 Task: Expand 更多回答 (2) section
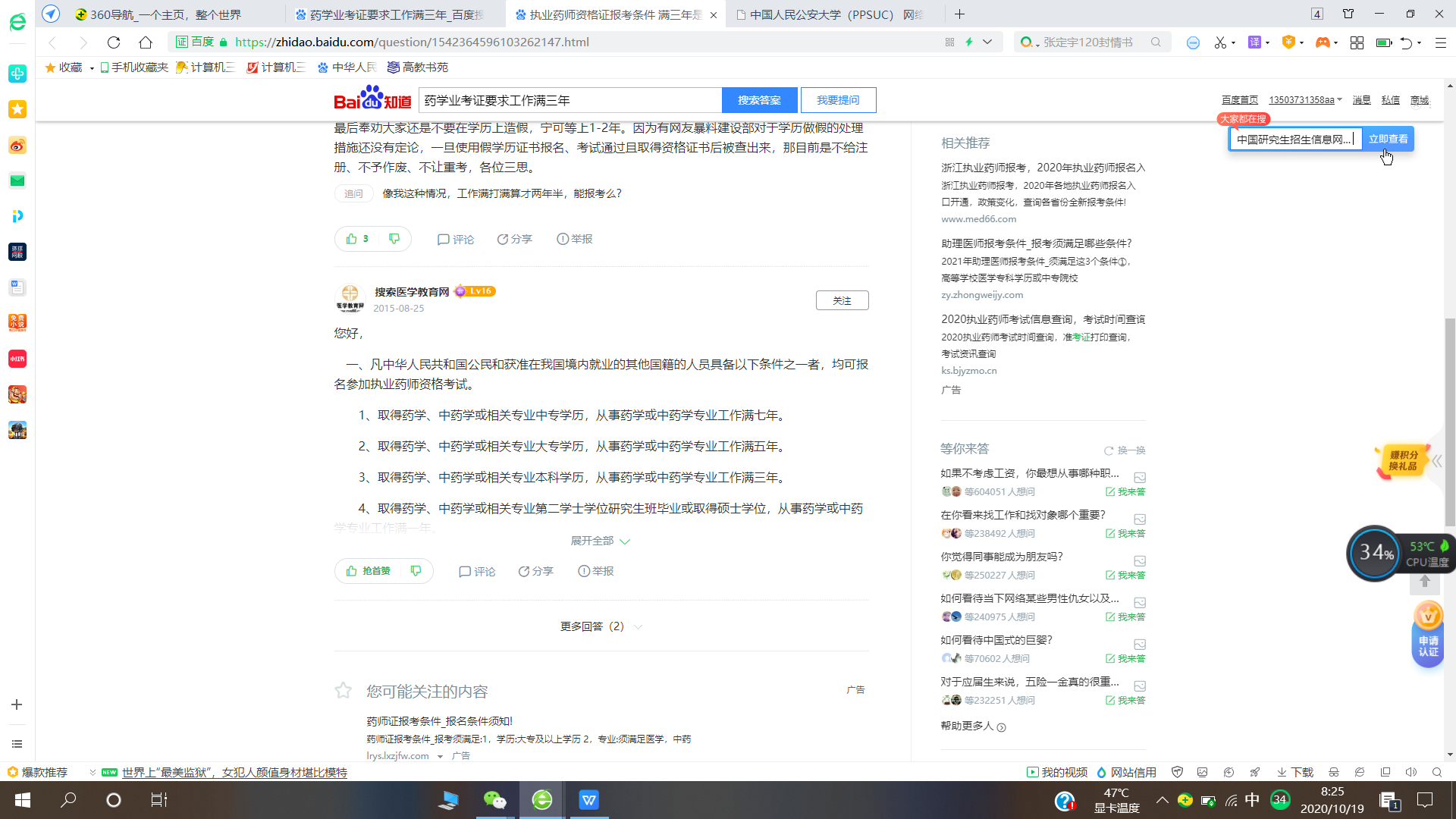(x=600, y=626)
